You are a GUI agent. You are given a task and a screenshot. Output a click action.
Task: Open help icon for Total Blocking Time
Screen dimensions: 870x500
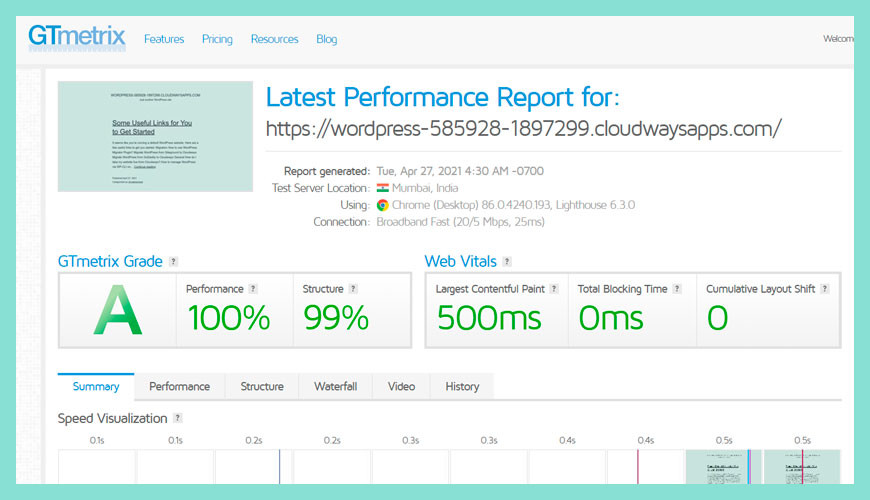[x=676, y=289]
